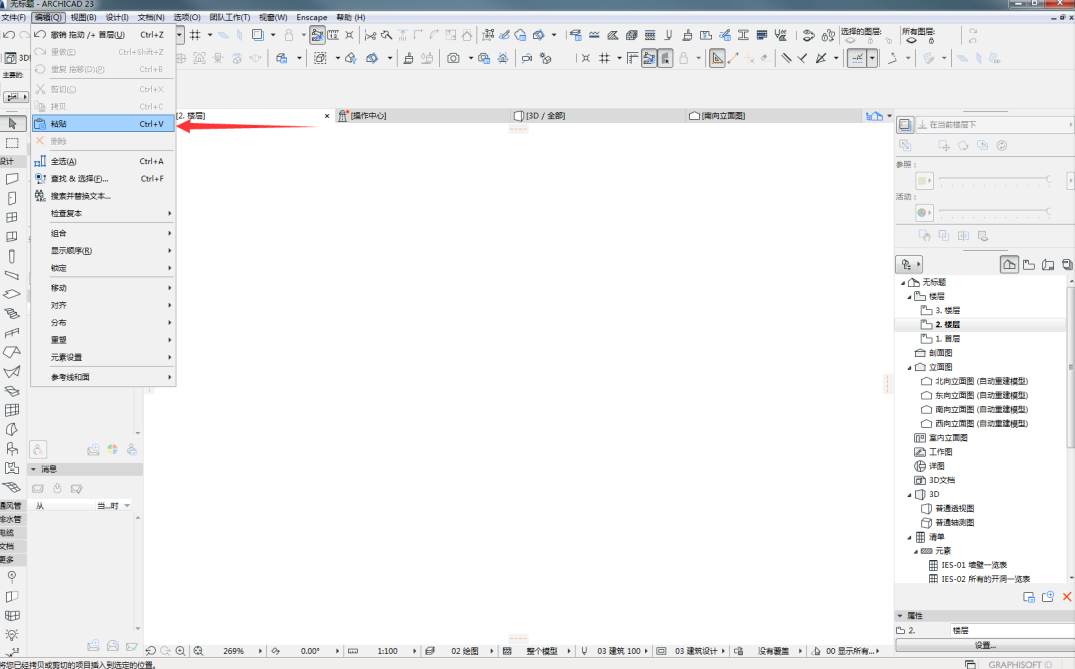Click the rebuild icon in trace panel
The height and width of the screenshot is (669, 1075).
click(x=1002, y=145)
